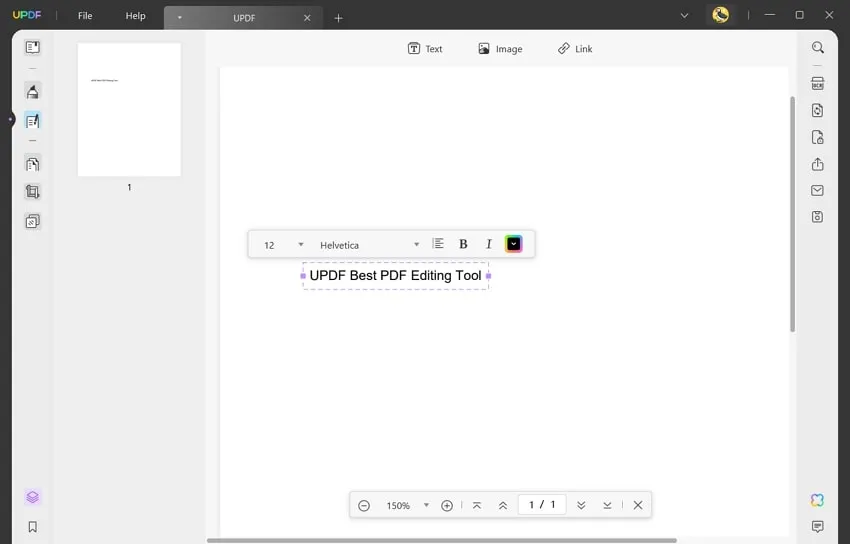Expand the collapsed left panel handle
850x544 pixels.
tap(11, 119)
